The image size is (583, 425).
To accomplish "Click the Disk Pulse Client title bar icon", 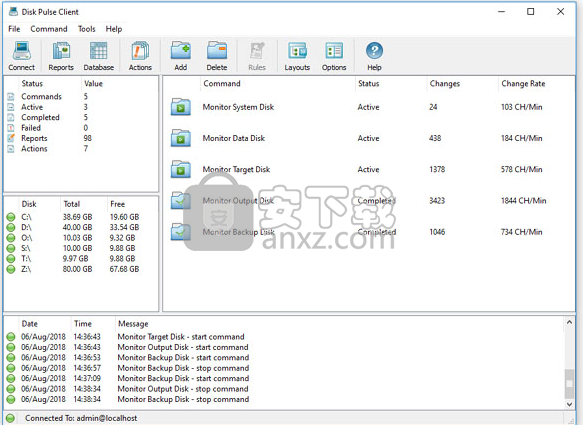I will [13, 12].
